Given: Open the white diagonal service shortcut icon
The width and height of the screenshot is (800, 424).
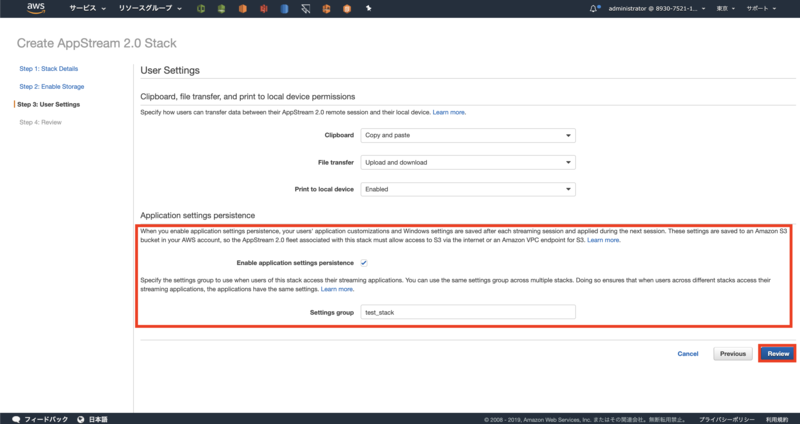Looking at the screenshot, I should [306, 9].
